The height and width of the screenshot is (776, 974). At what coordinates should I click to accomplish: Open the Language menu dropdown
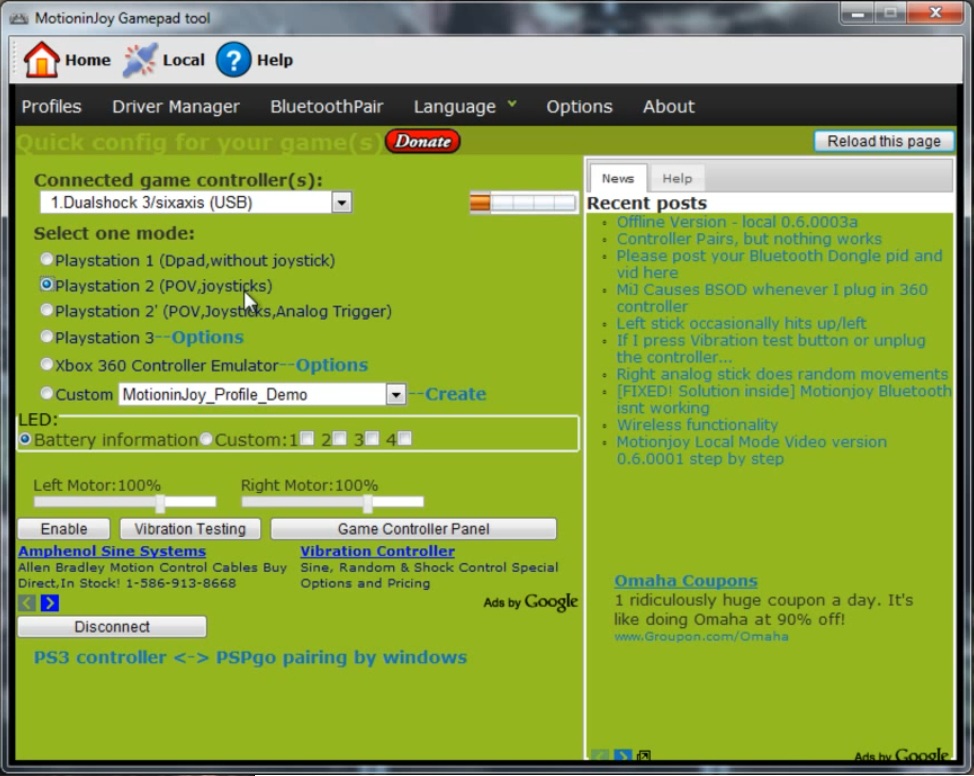[x=465, y=106]
